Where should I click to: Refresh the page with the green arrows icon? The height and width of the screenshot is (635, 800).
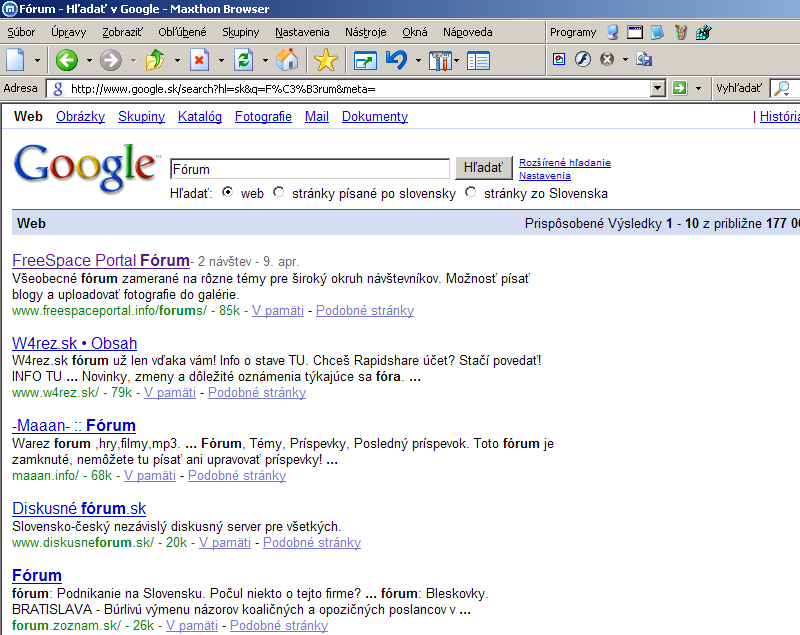click(x=243, y=60)
